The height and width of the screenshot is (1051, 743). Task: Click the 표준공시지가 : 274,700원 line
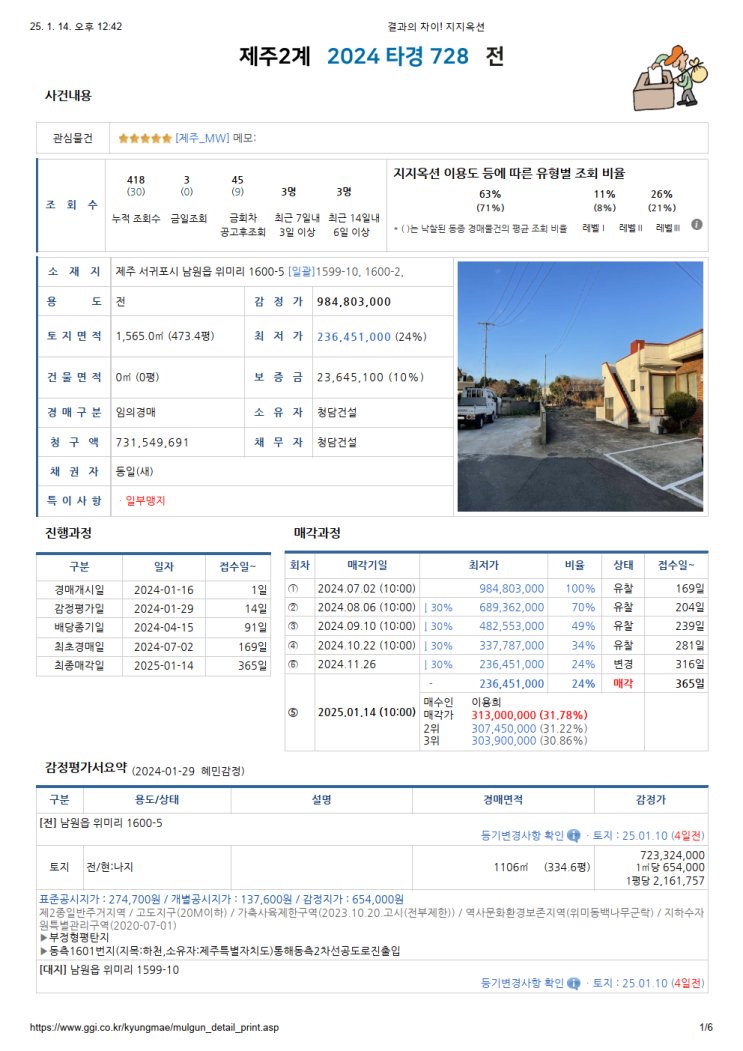point(221,899)
